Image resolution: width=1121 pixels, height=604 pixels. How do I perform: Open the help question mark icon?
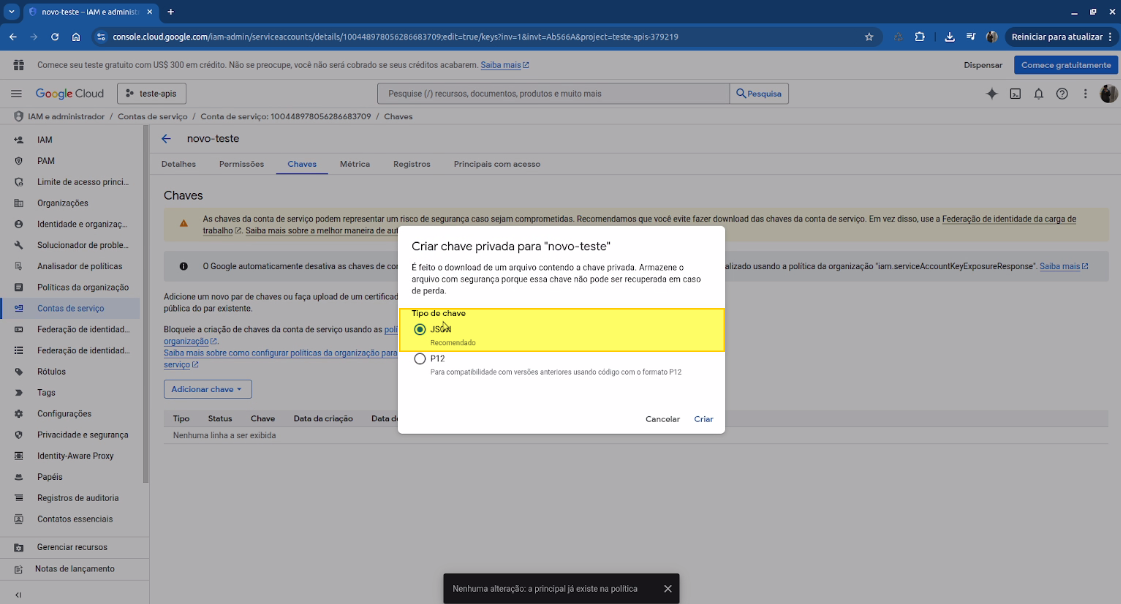coord(1062,94)
